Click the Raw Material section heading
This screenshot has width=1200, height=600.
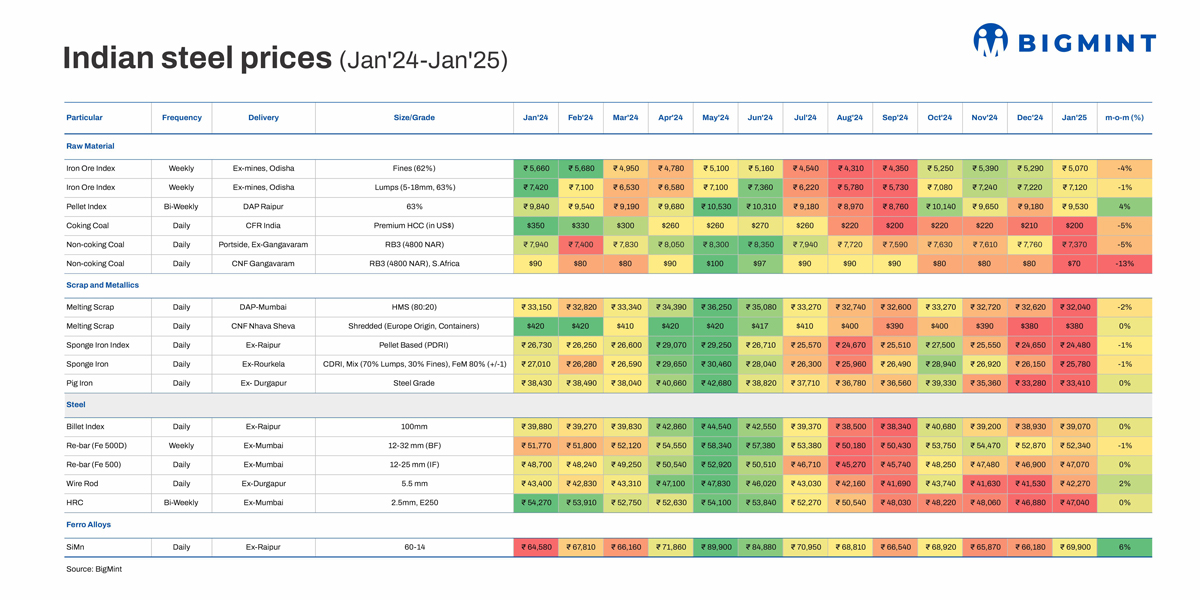coord(90,146)
